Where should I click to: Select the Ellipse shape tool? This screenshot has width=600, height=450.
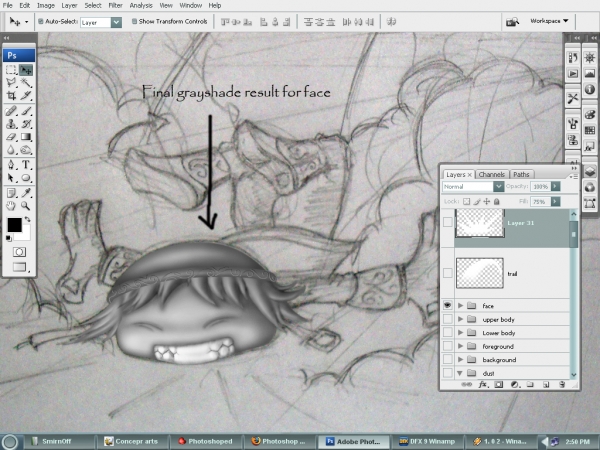coord(26,178)
